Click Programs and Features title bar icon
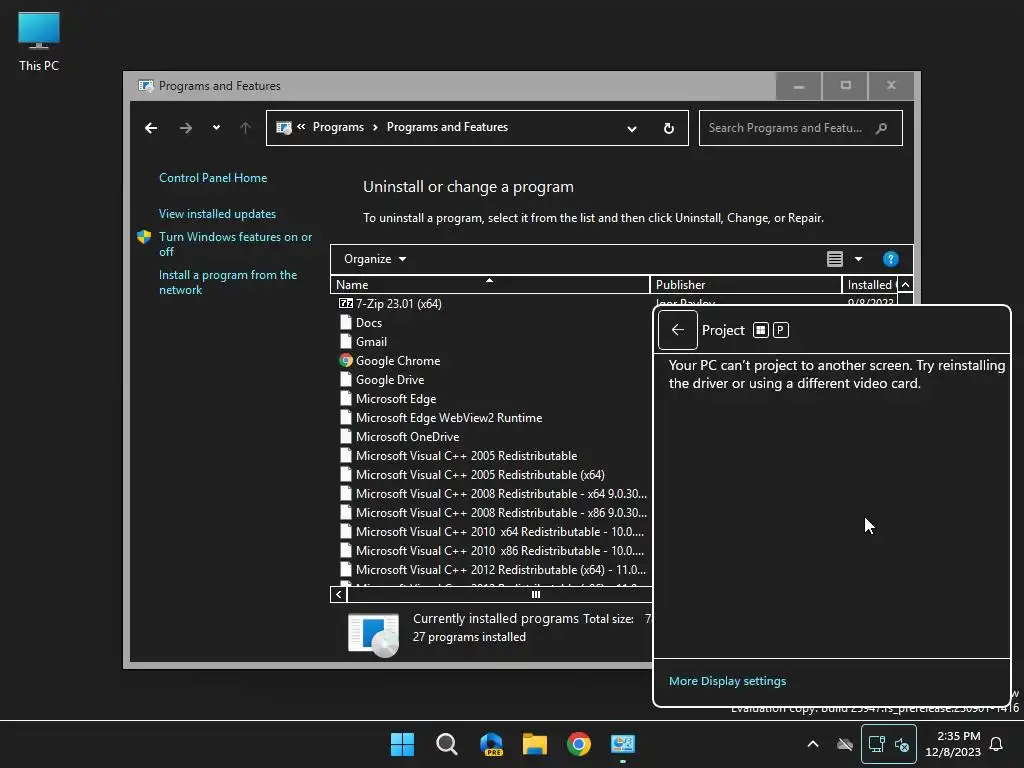Image resolution: width=1024 pixels, height=768 pixels. (146, 86)
